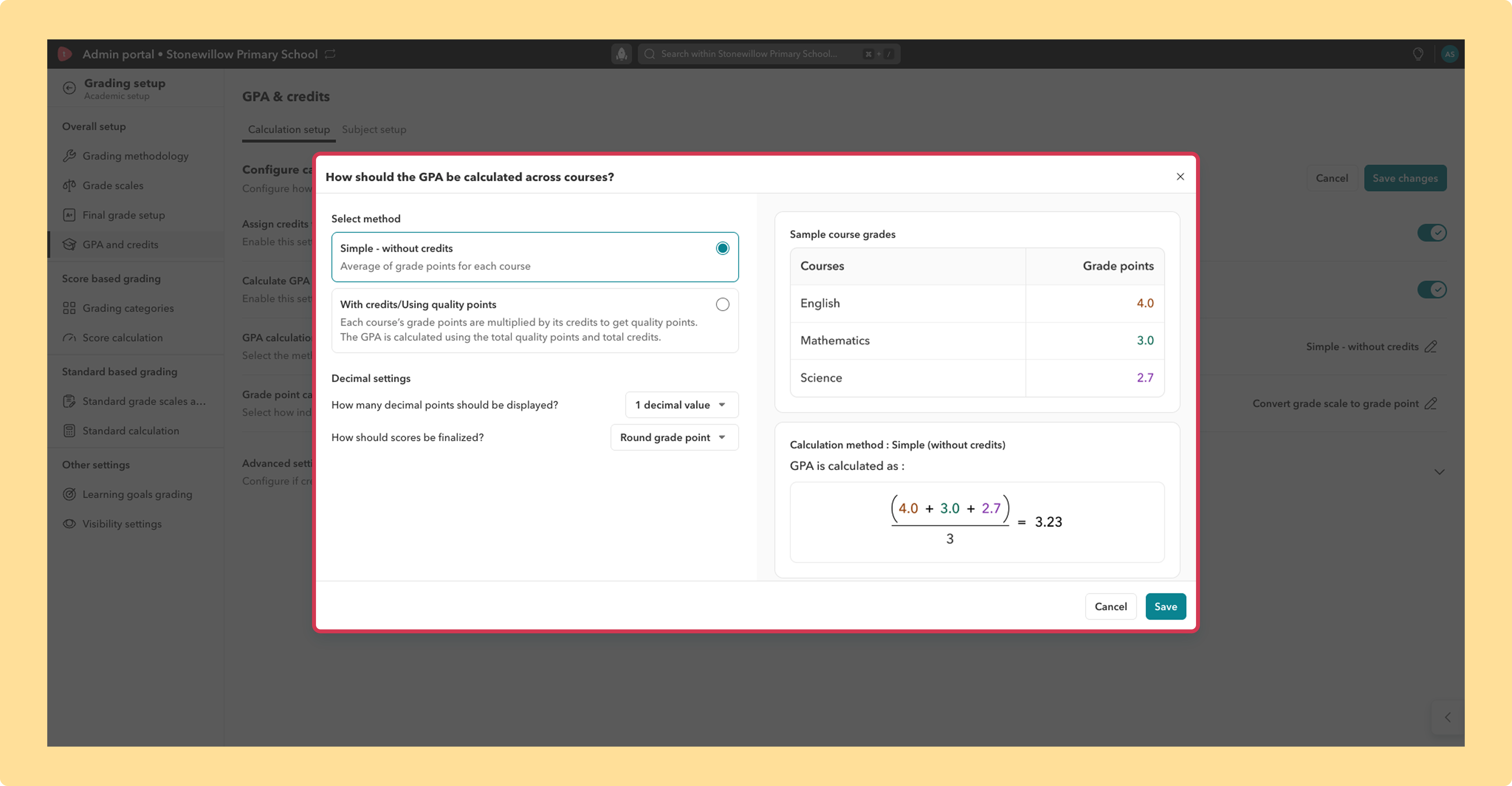Open Final grade setup in sidebar
This screenshot has height=786, width=1512.
click(136, 215)
